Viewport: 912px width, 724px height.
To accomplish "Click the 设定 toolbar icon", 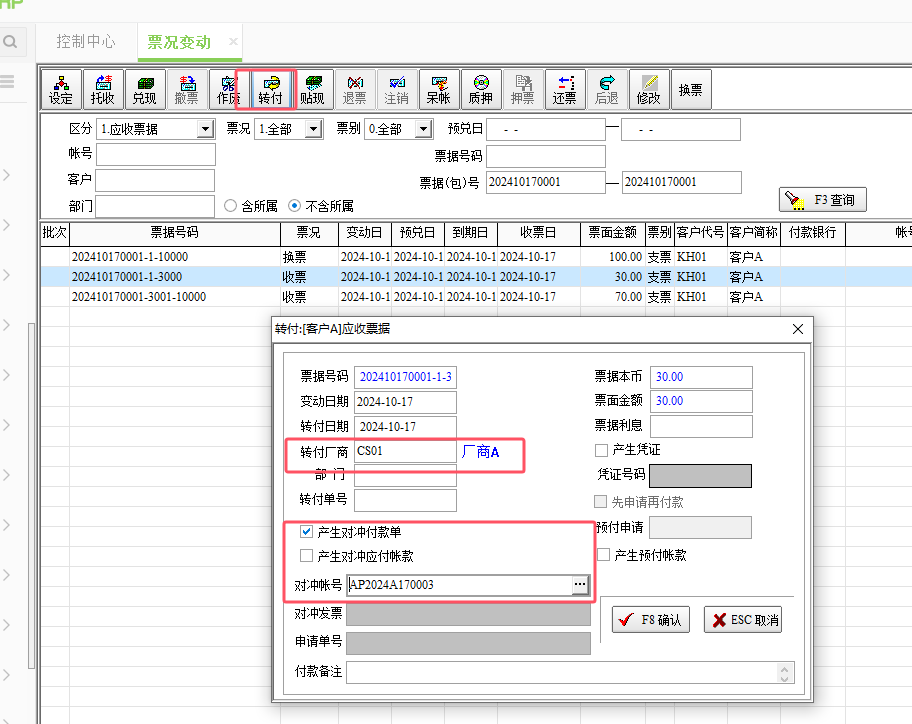I will [61, 89].
